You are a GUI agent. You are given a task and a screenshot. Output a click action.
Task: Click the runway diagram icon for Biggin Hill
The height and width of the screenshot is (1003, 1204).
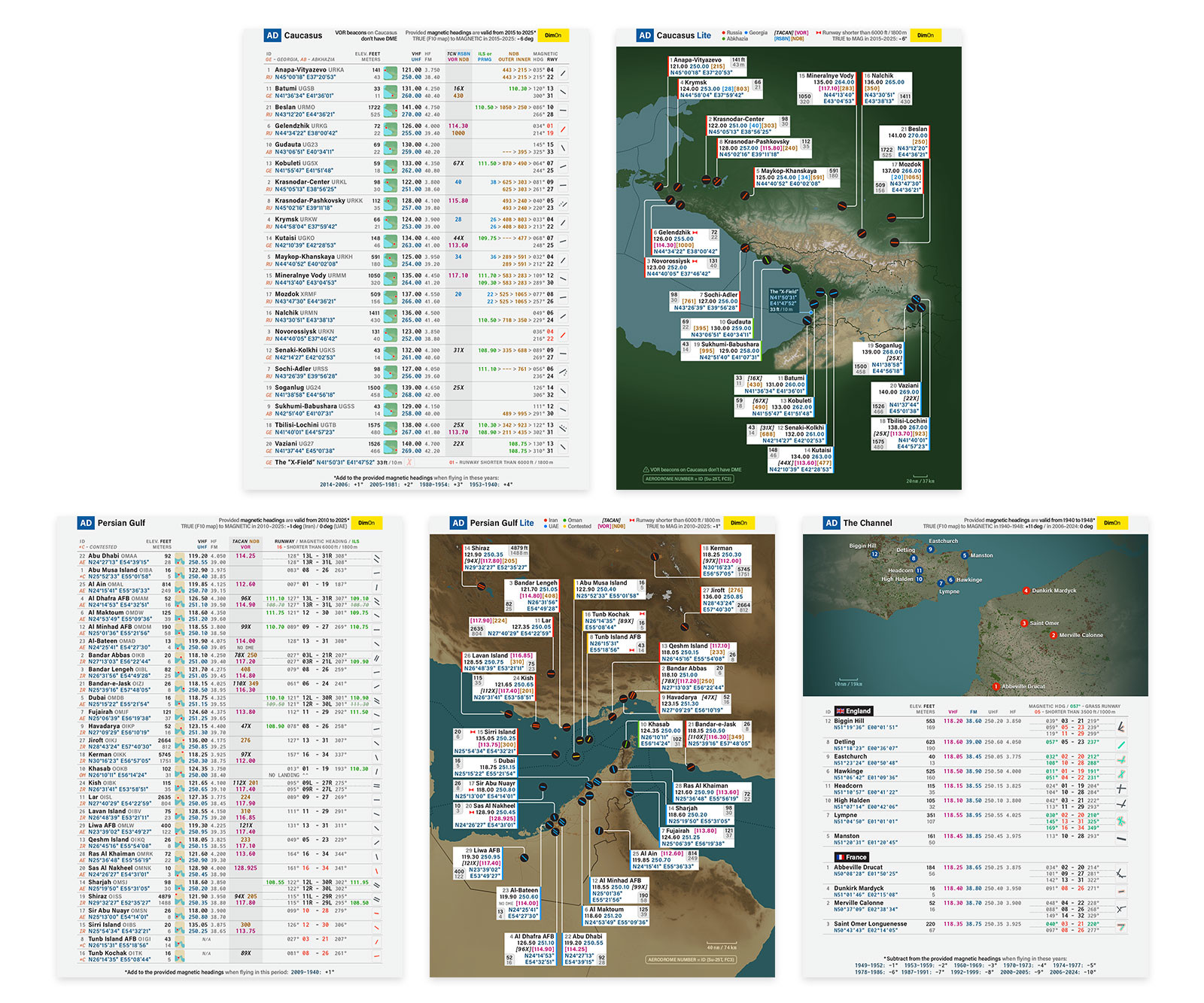1121,727
